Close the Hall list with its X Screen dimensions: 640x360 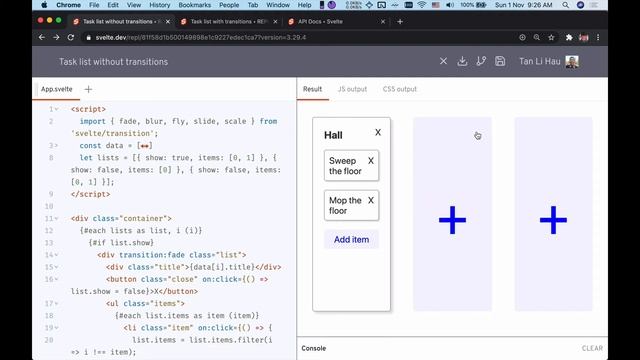pos(378,132)
